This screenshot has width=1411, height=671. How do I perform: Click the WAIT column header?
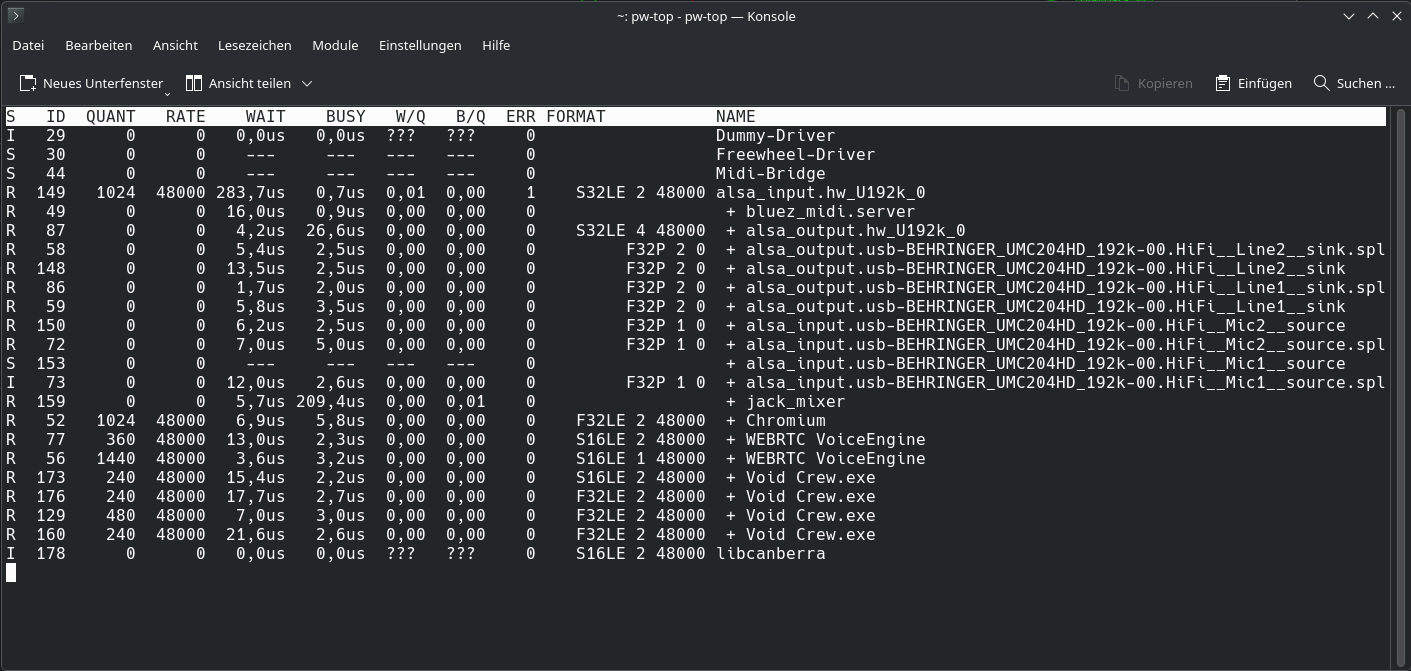[x=266, y=116]
